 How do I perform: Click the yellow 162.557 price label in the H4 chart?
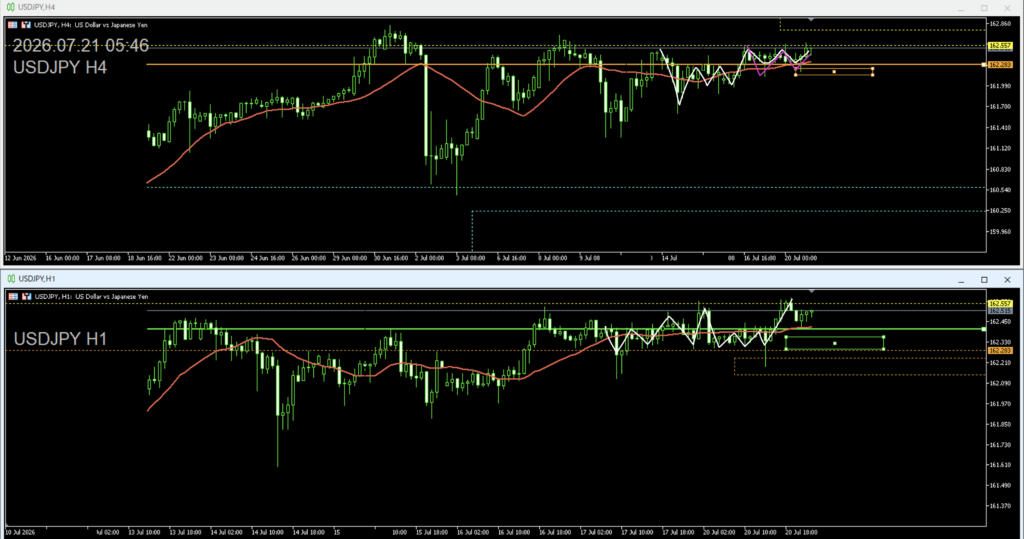999,46
